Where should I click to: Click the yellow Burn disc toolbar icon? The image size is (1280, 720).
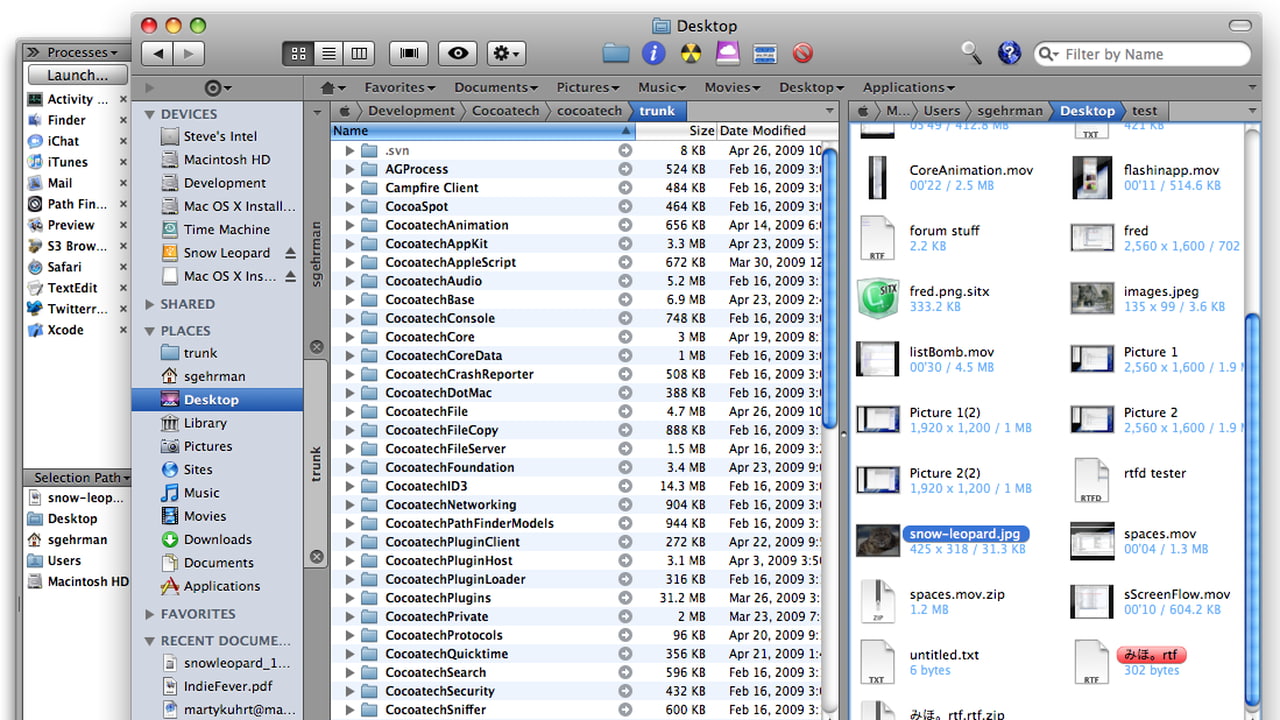[690, 53]
